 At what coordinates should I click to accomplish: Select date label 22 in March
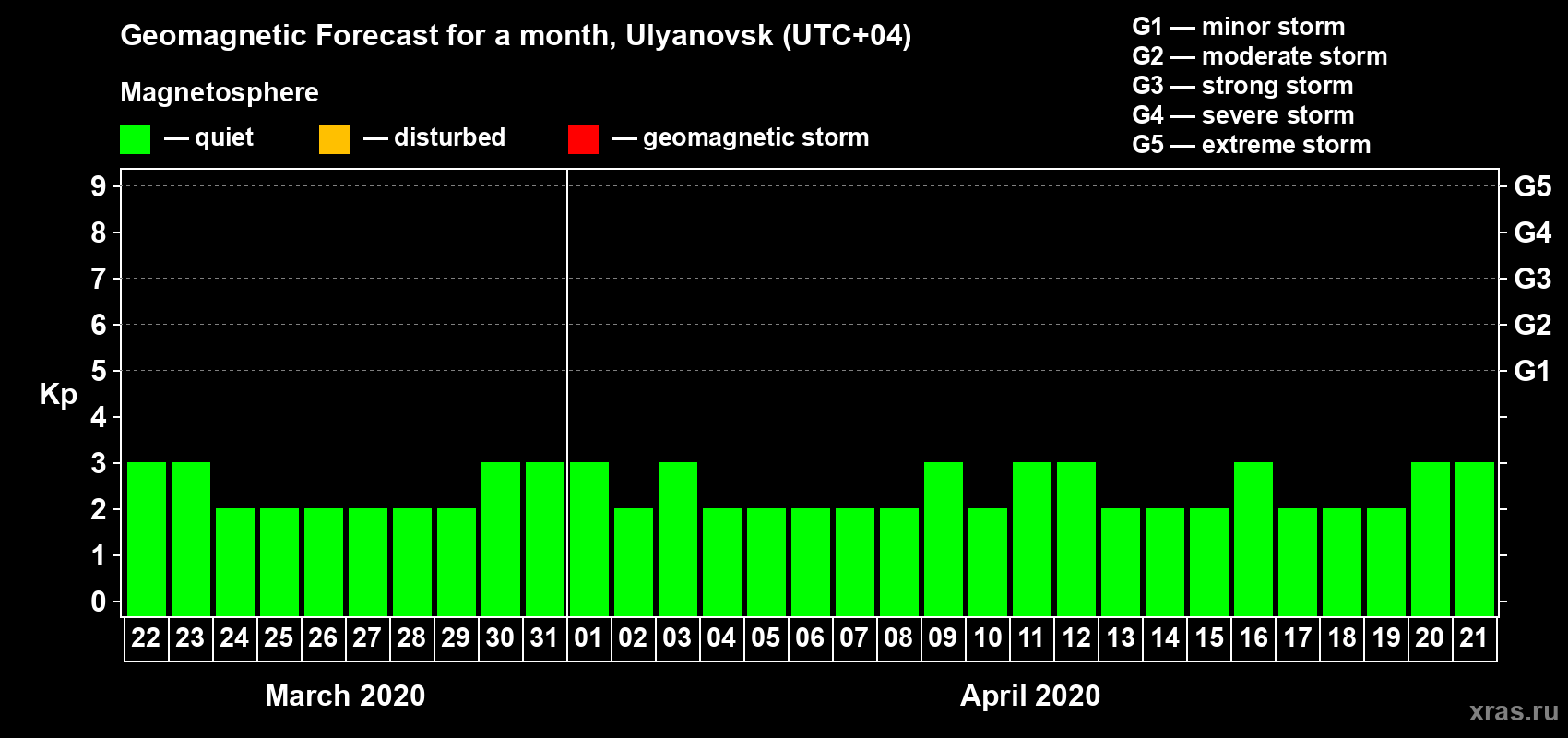click(x=146, y=637)
